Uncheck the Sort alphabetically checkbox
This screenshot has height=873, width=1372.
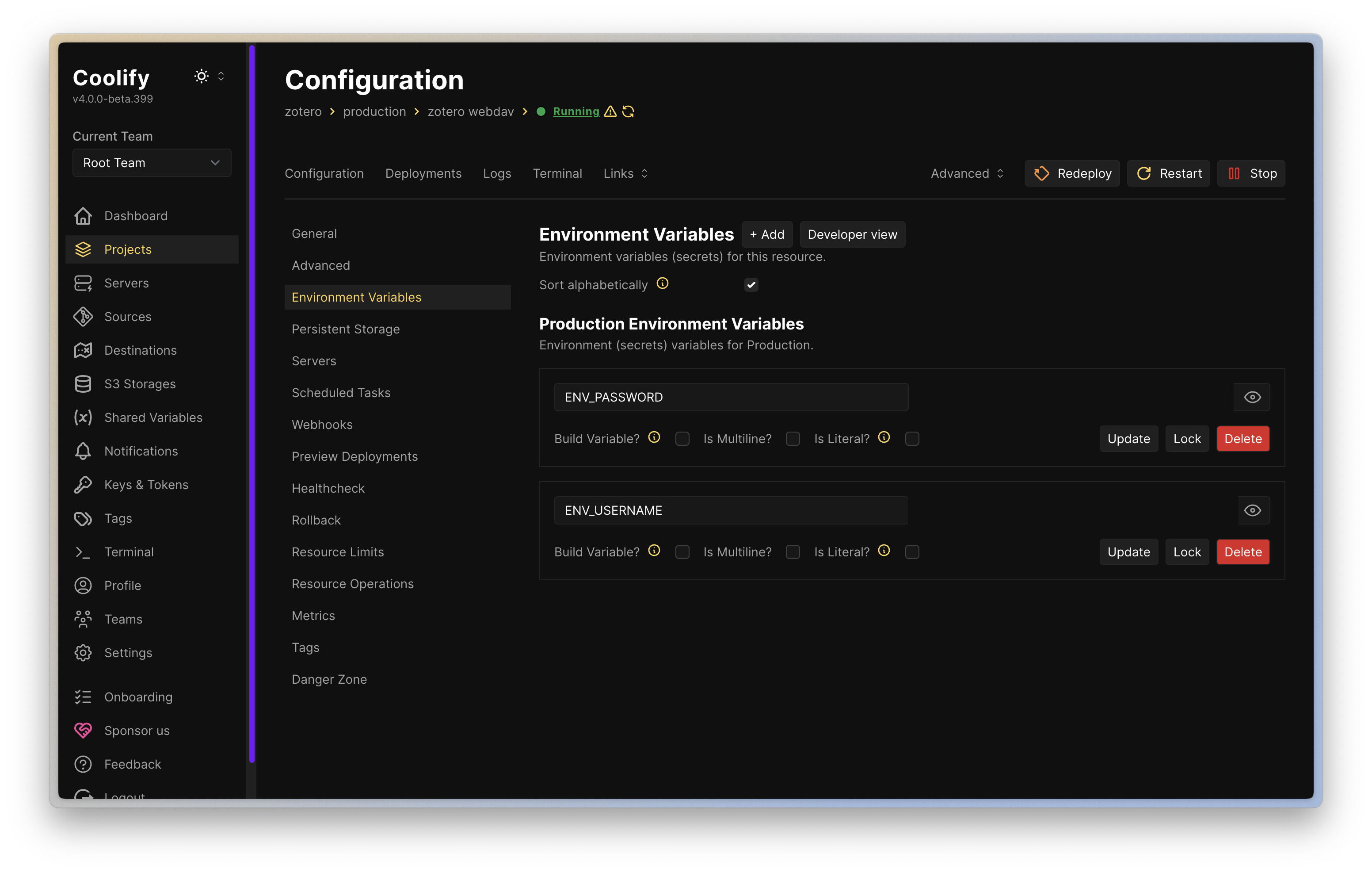751,284
